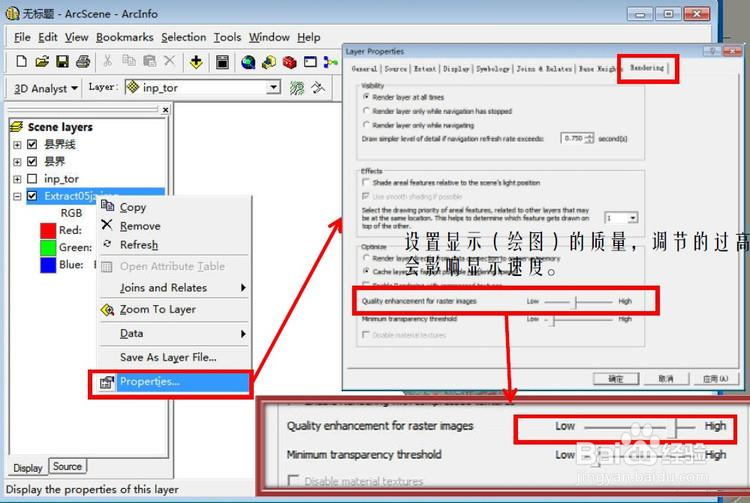Click the yellow-blue icon next to the globe
This screenshot has width=750, height=503.
[x=269, y=62]
